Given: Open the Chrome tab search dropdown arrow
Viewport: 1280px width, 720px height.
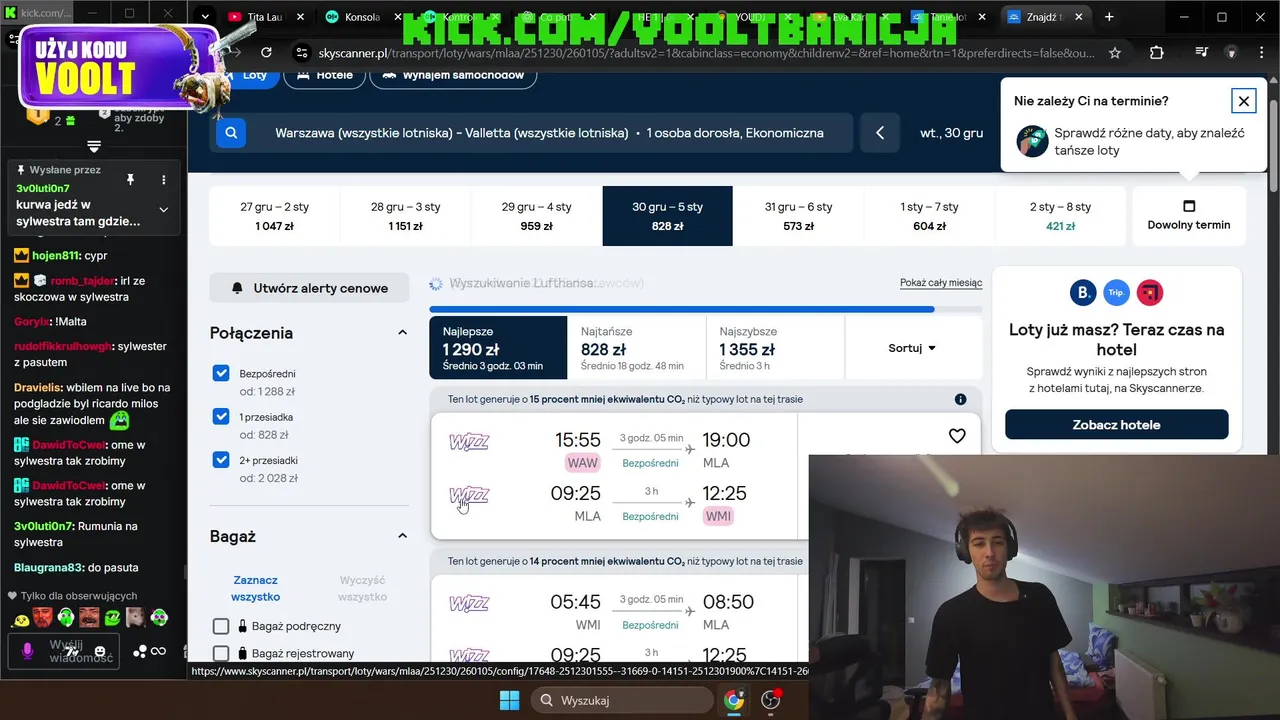Looking at the screenshot, I should (205, 17).
